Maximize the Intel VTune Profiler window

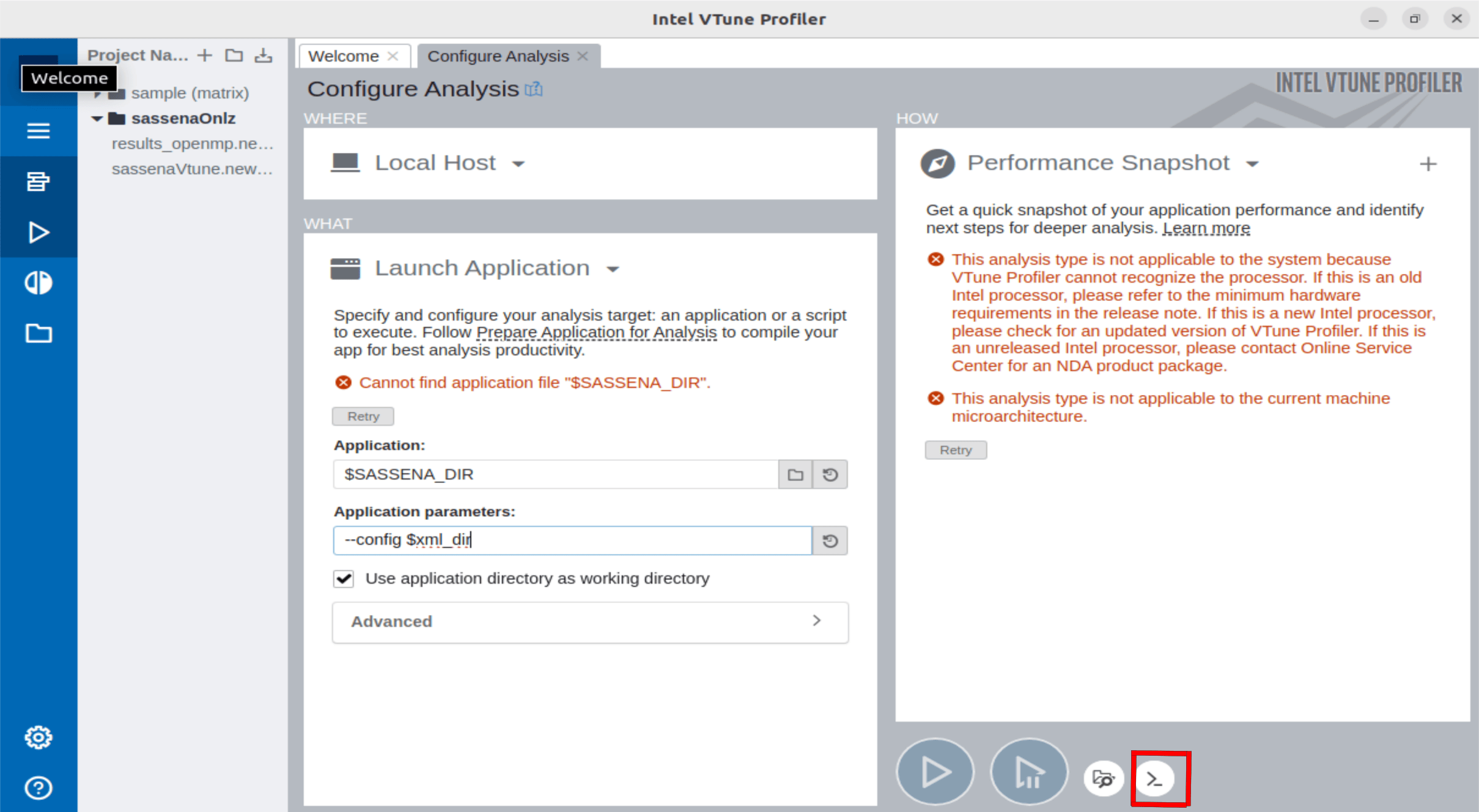(x=1415, y=19)
